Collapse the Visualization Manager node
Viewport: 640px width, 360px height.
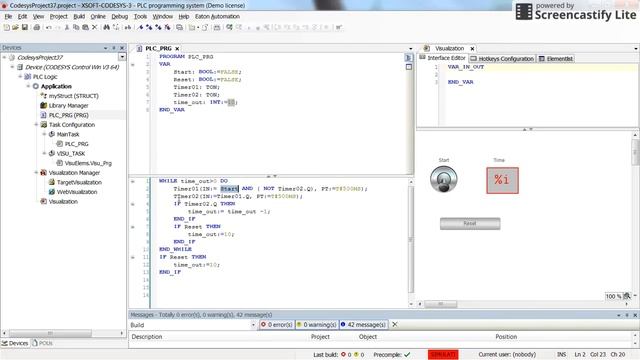pos(36,173)
